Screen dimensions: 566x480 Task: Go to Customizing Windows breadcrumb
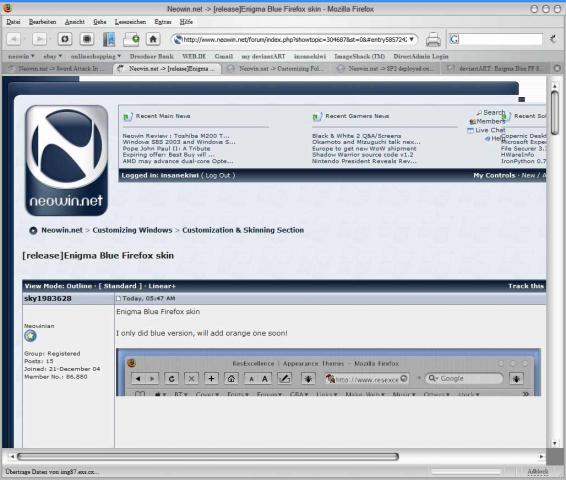(x=132, y=230)
